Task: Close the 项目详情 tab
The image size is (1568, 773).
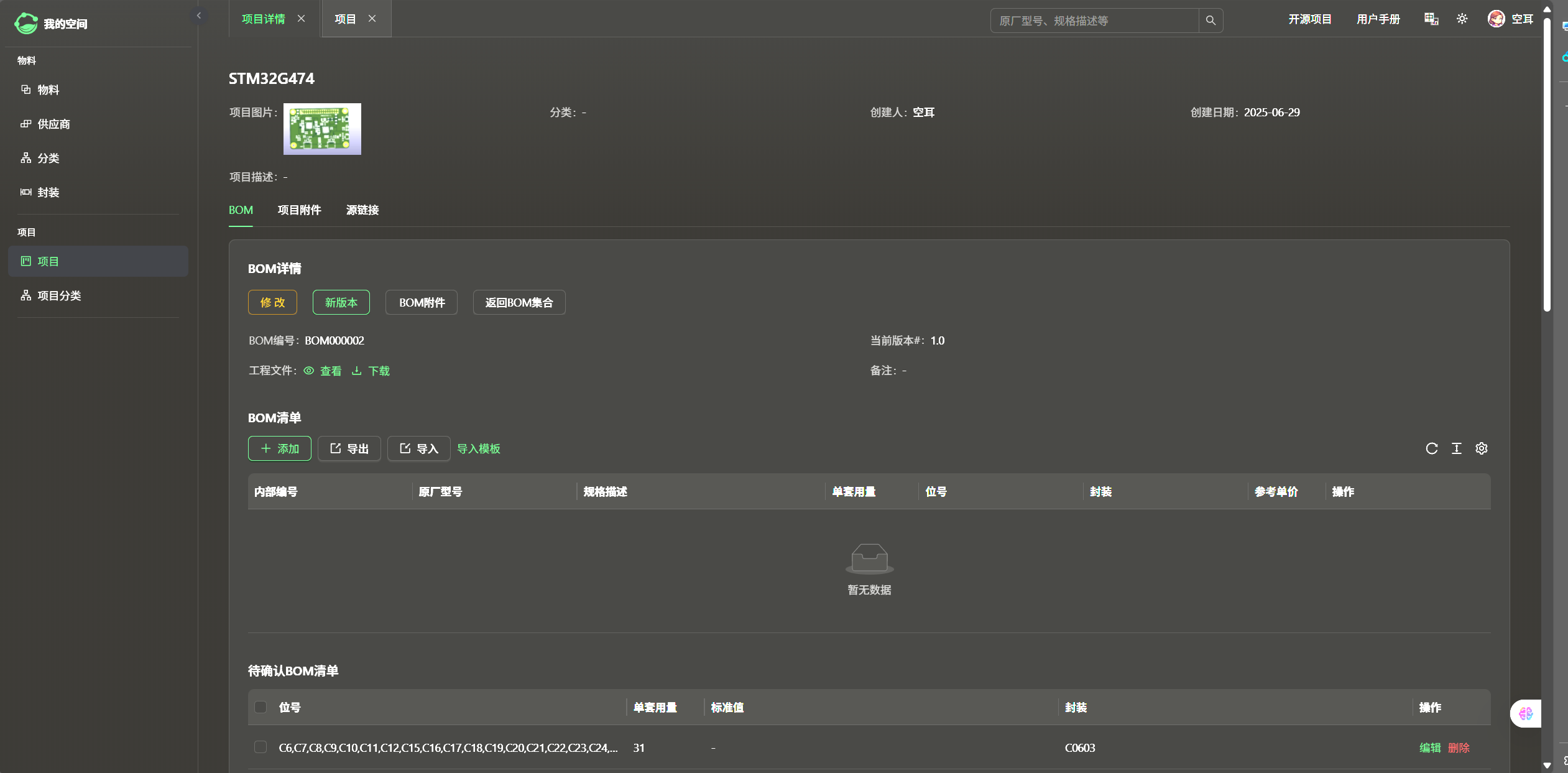Action: [x=302, y=19]
